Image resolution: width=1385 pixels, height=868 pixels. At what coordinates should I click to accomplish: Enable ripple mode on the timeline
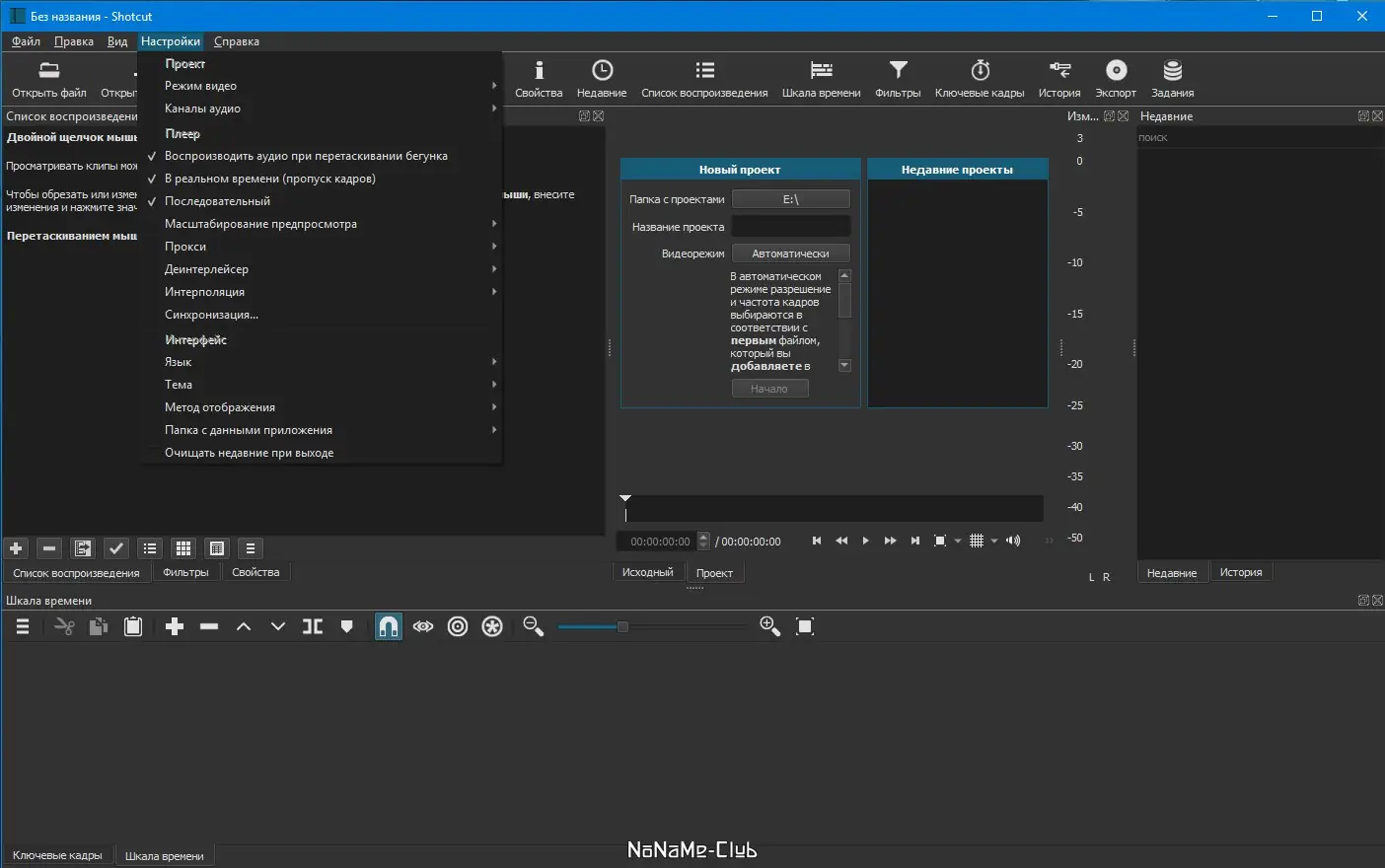[458, 626]
